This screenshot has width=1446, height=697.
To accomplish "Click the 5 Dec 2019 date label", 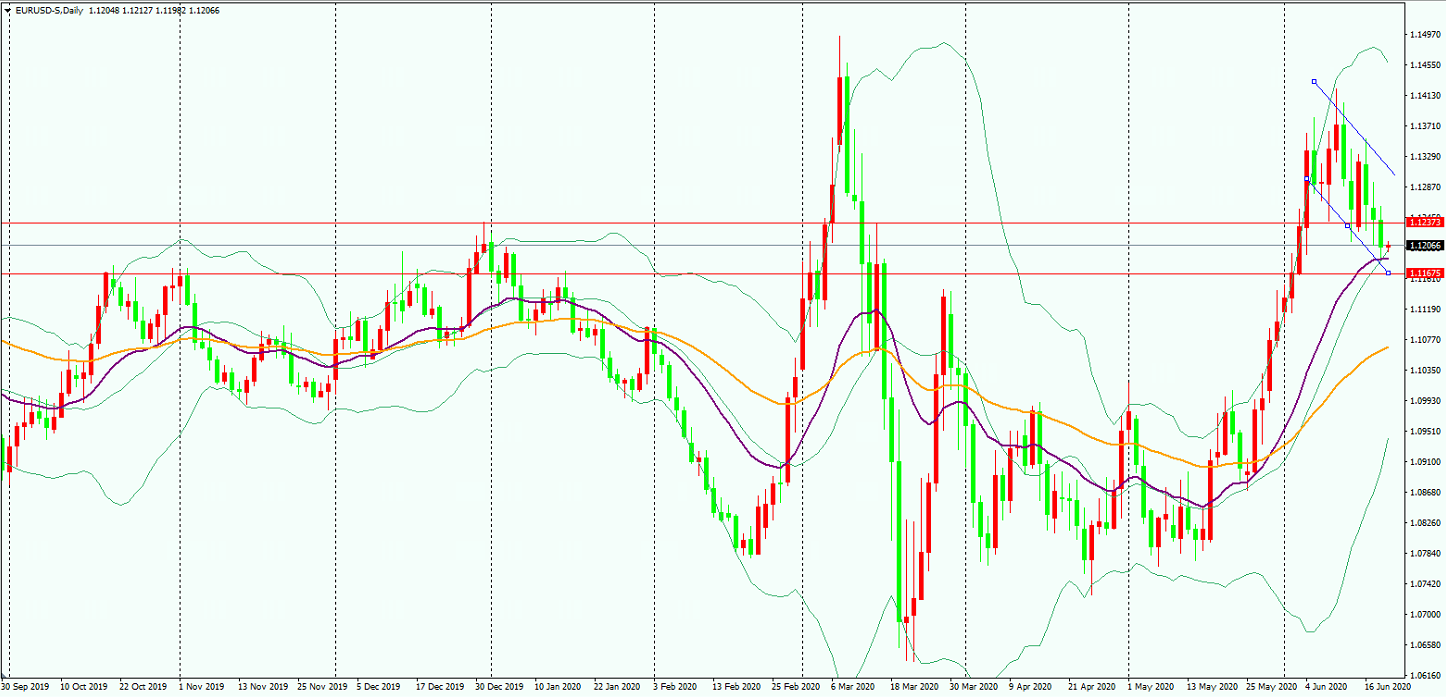I will 379,688.
